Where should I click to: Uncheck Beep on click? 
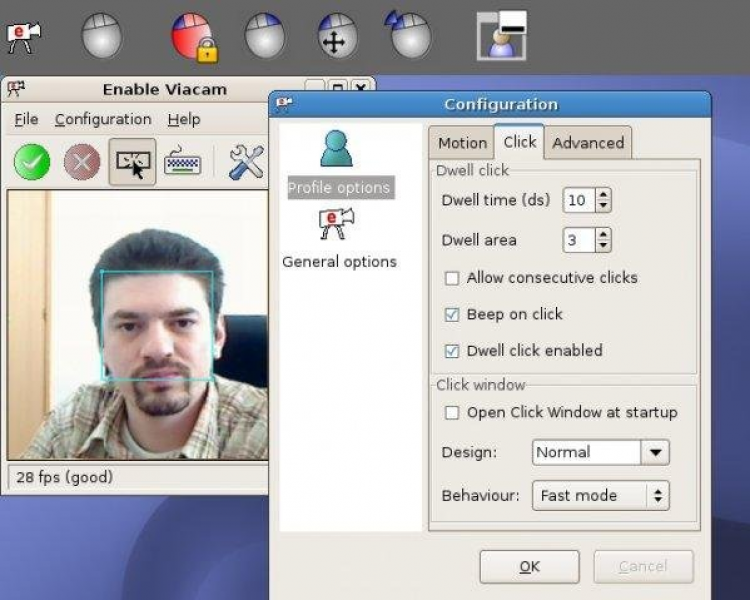pyautogui.click(x=452, y=314)
